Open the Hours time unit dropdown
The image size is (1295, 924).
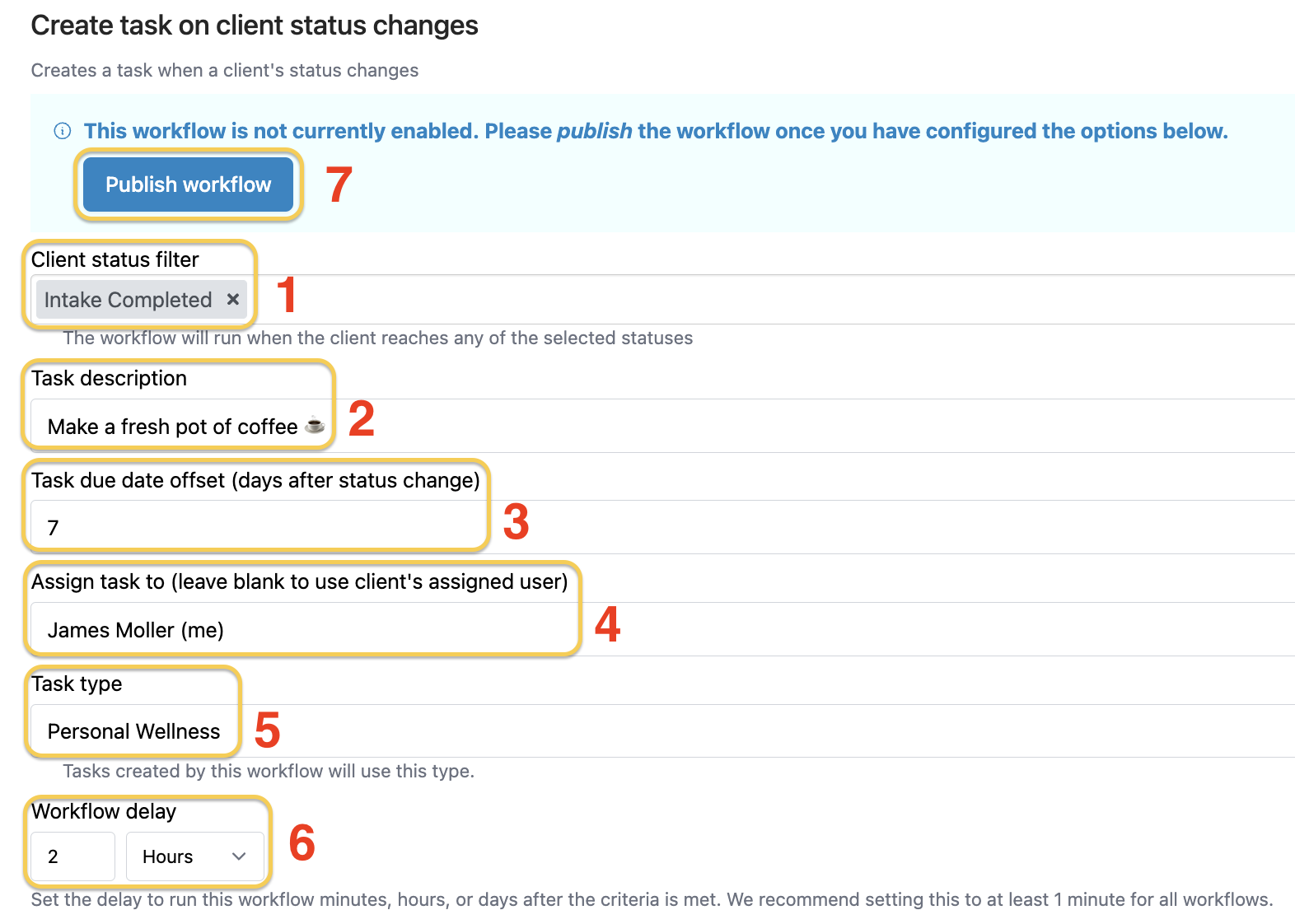[x=194, y=856]
